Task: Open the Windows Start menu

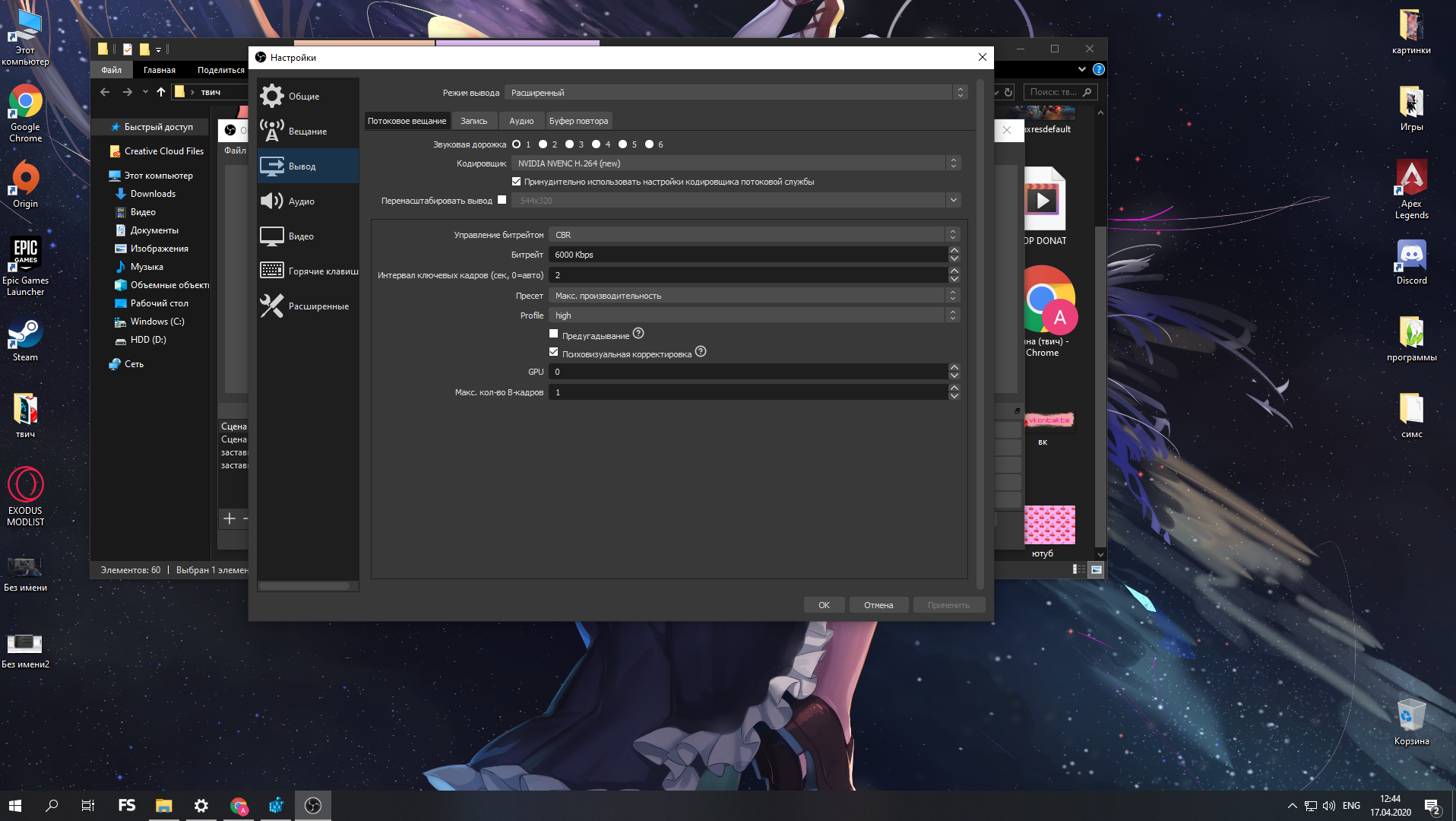Action: (x=15, y=806)
